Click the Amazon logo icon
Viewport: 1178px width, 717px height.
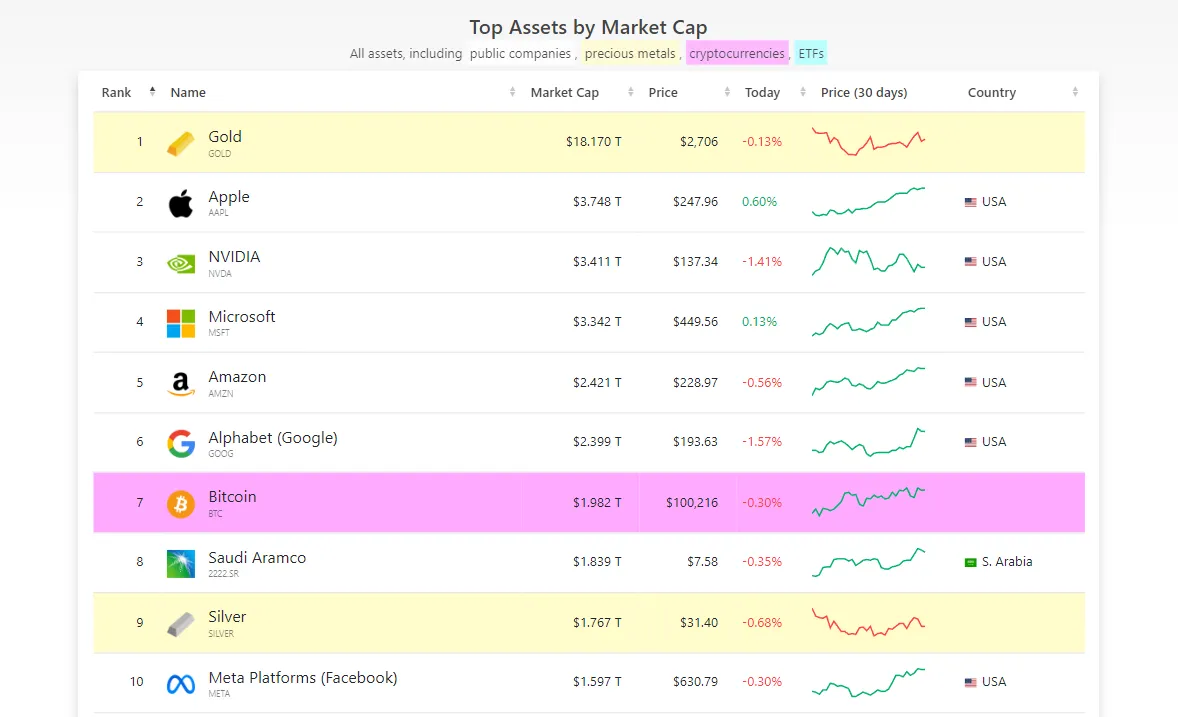click(x=181, y=383)
